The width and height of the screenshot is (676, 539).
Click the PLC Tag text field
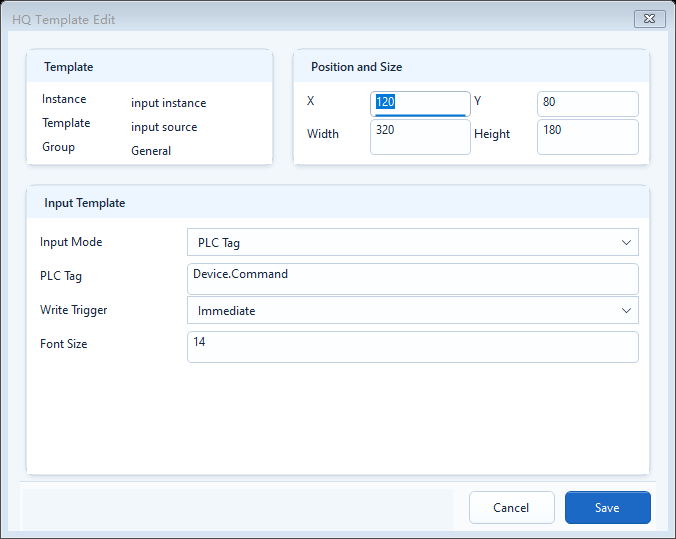pyautogui.click(x=413, y=279)
